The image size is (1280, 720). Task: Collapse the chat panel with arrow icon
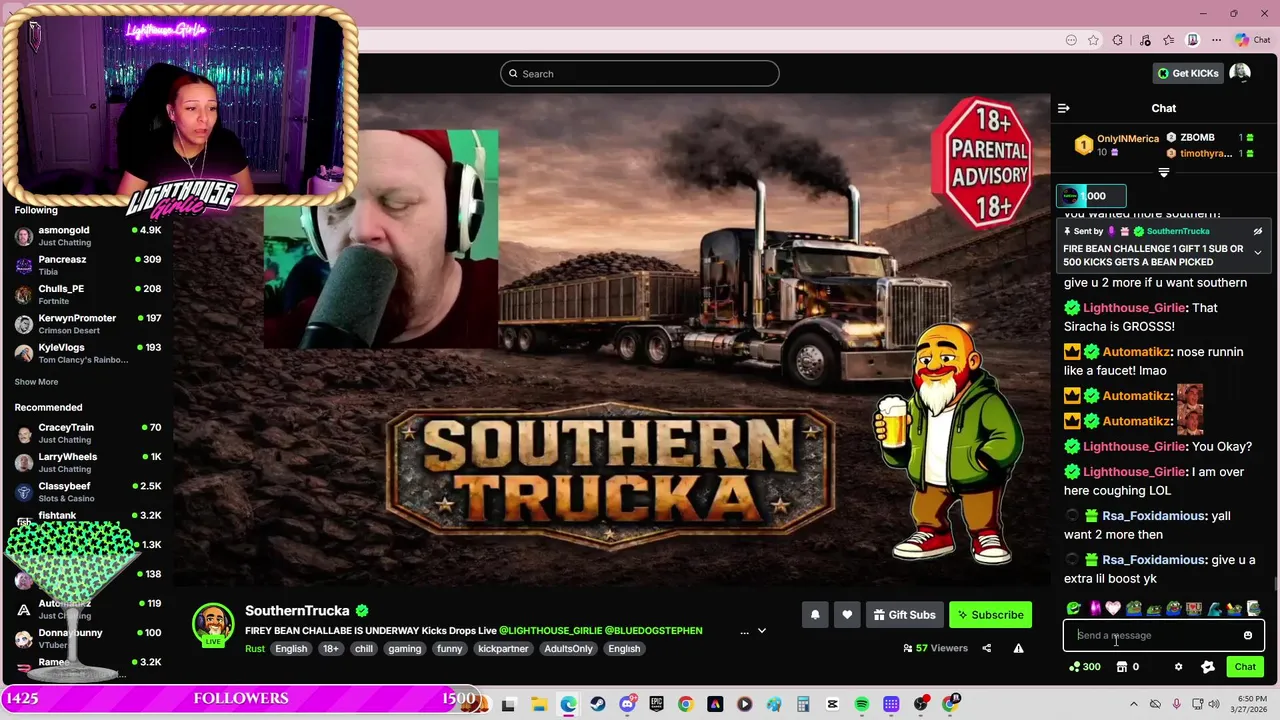[x=1064, y=108]
